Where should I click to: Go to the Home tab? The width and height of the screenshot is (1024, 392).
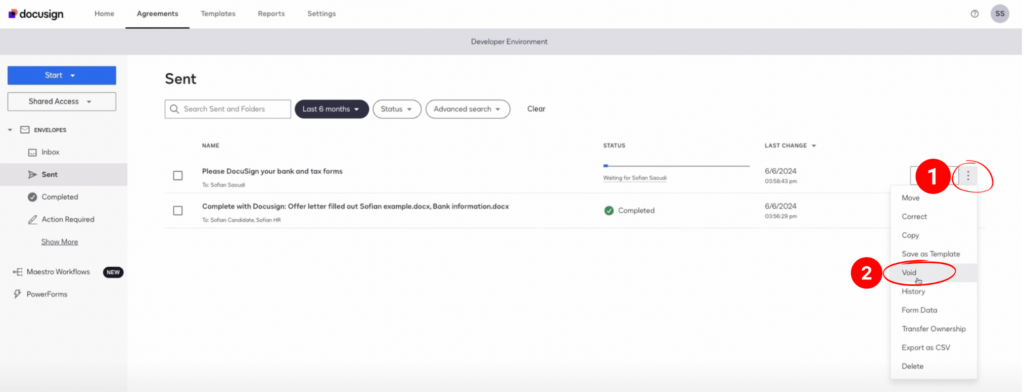point(104,14)
